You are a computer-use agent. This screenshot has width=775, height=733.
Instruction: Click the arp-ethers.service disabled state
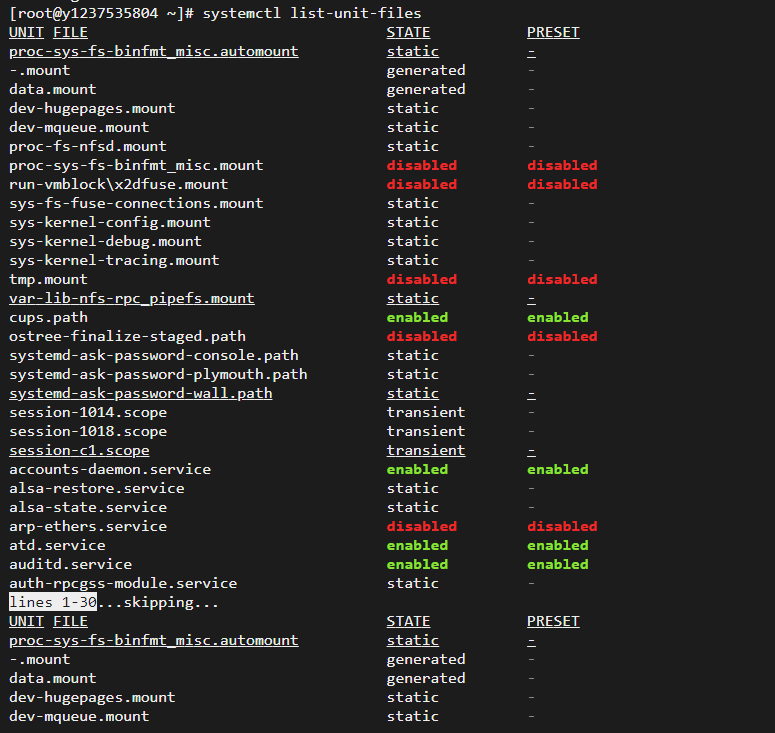pyautogui.click(x=422, y=526)
